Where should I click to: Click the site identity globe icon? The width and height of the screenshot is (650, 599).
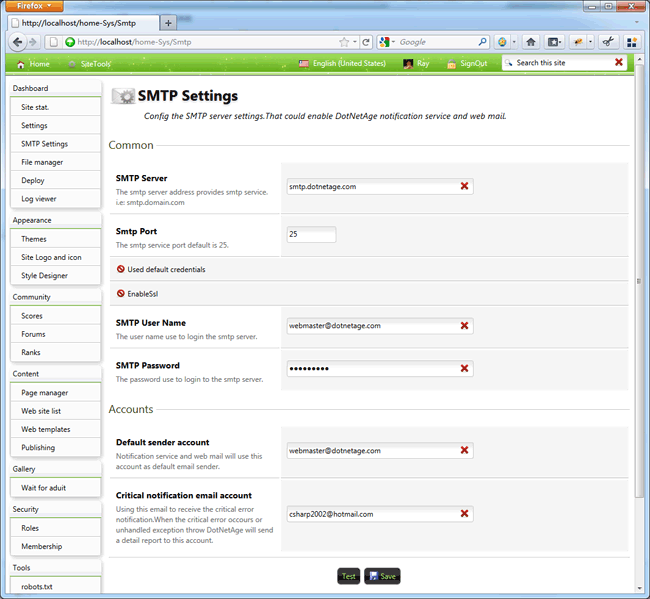tap(70, 42)
